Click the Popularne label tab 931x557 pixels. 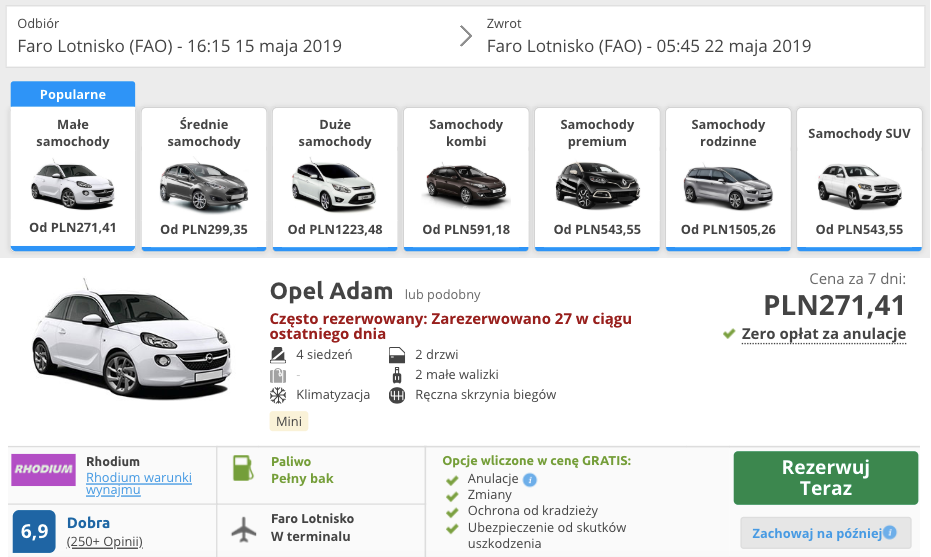(x=73, y=94)
